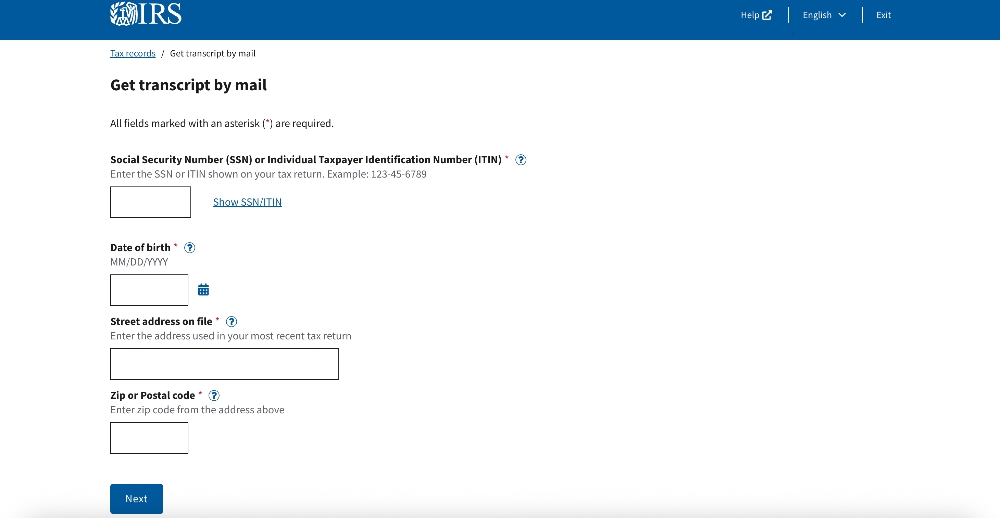Focus the Zip or Postal code field

[149, 438]
